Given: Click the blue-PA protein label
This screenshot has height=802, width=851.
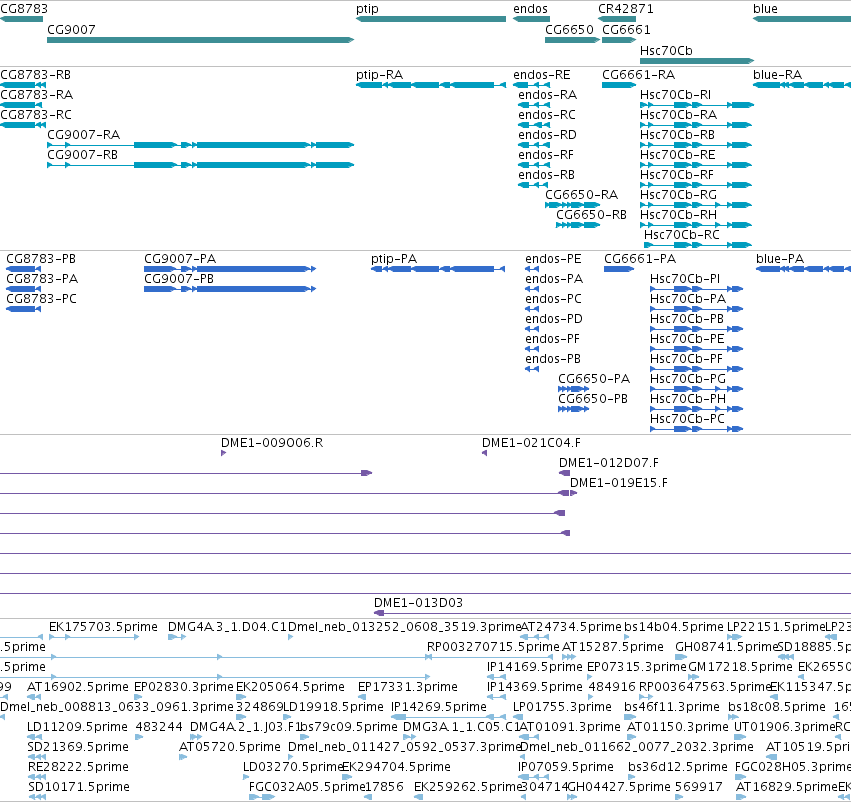Looking at the screenshot, I should [x=780, y=258].
